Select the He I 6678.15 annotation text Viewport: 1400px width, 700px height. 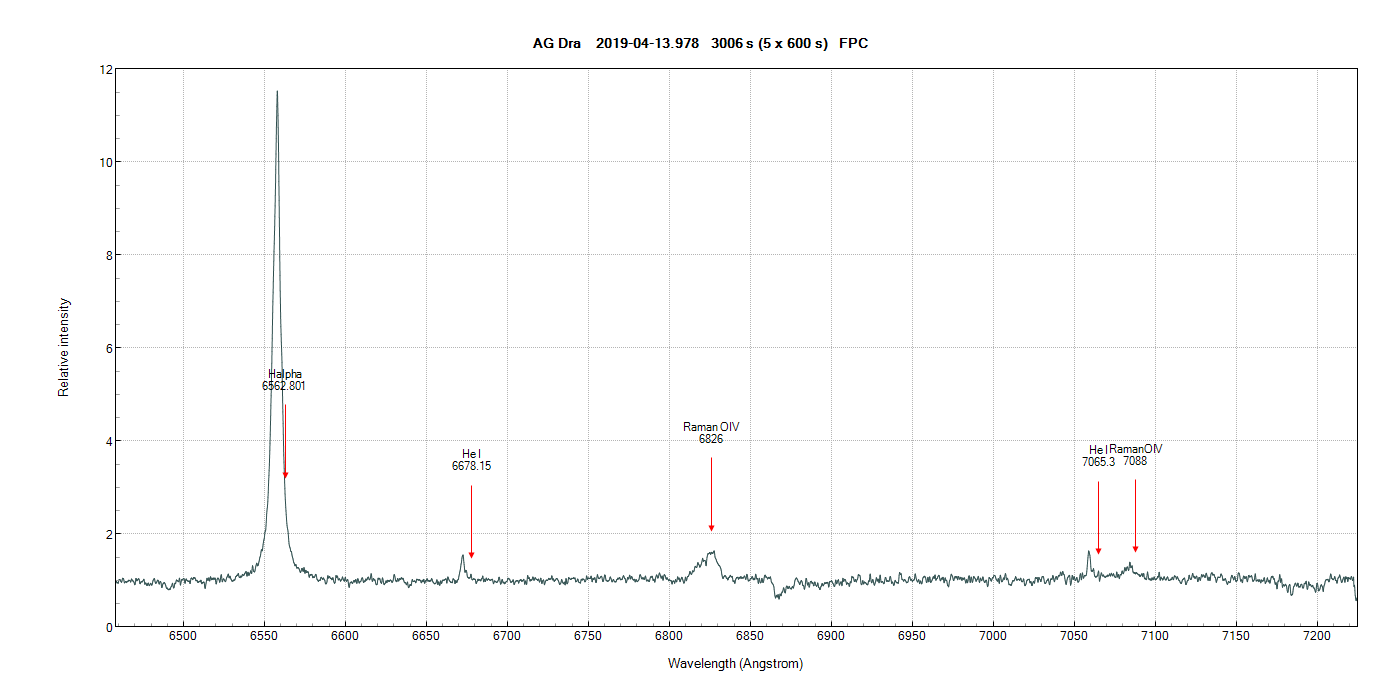point(471,460)
